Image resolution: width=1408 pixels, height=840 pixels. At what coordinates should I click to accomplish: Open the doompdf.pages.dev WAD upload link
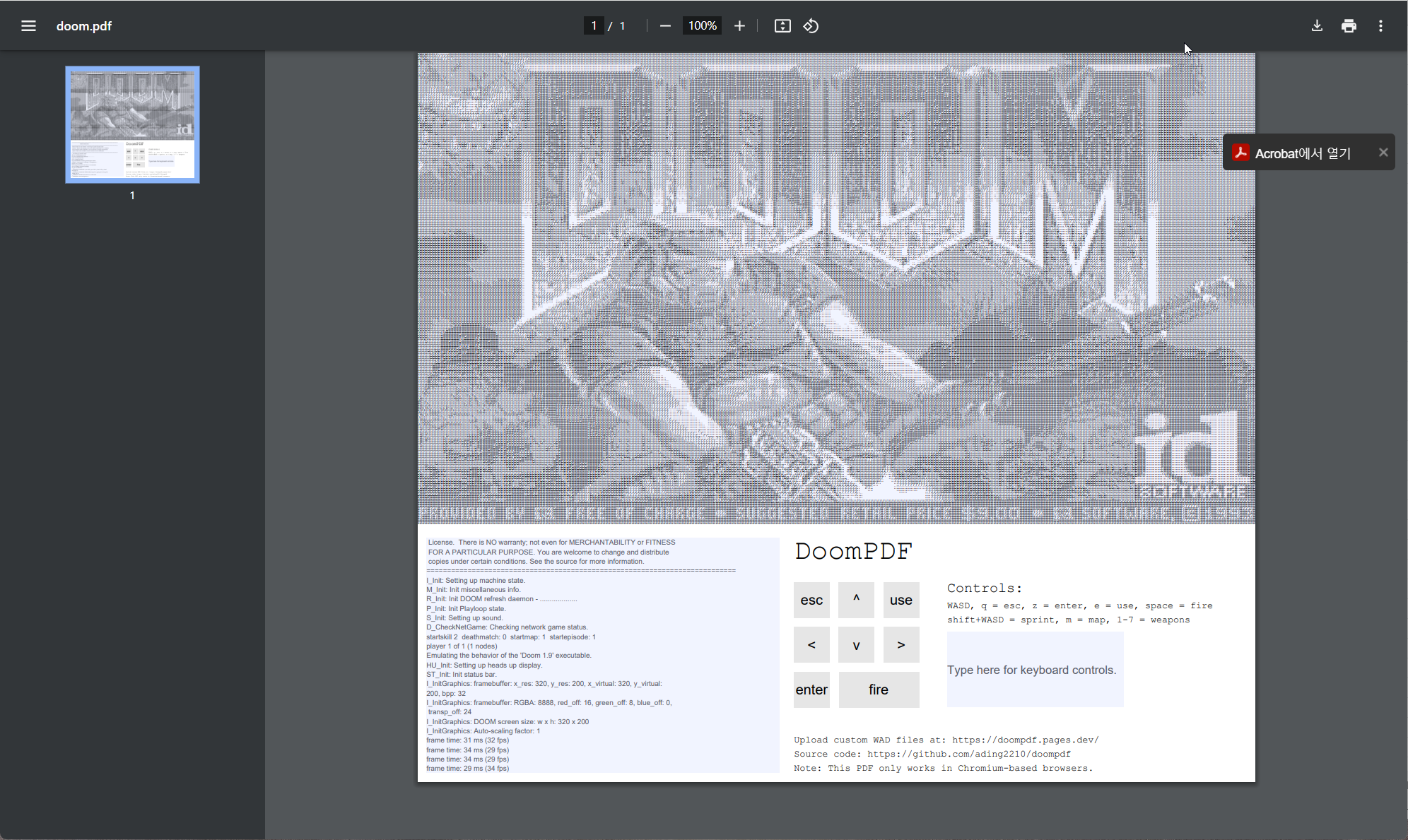(x=1024, y=740)
